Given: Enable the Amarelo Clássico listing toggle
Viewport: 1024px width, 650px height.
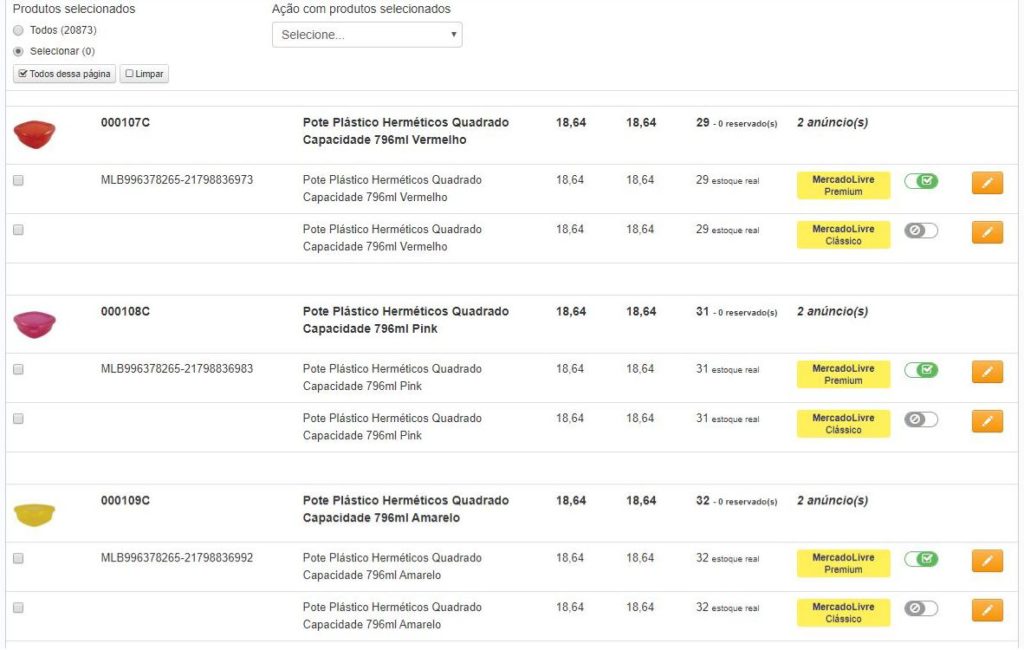Looking at the screenshot, I should [921, 608].
